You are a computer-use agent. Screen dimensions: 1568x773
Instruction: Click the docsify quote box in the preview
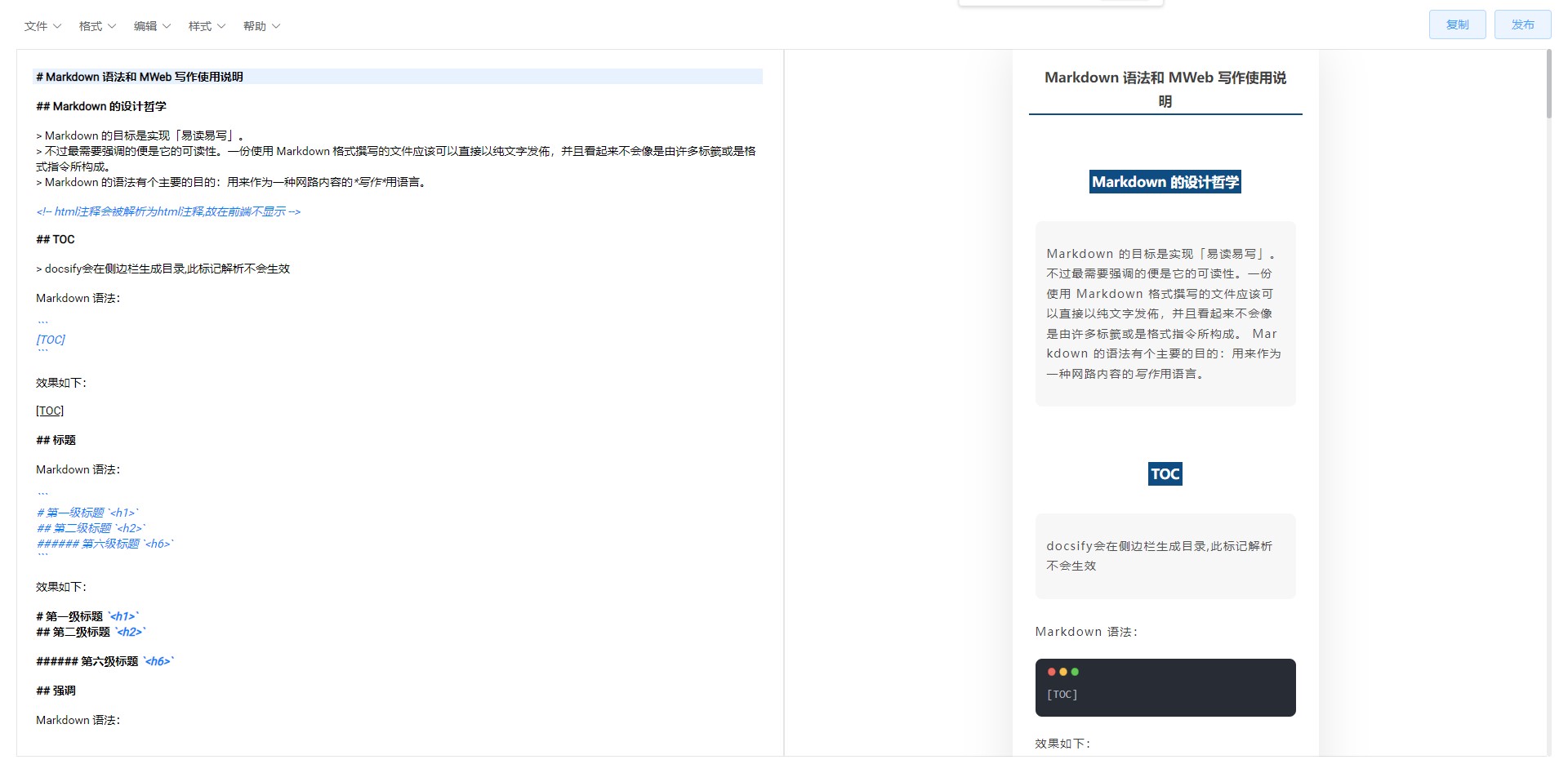click(x=1165, y=556)
